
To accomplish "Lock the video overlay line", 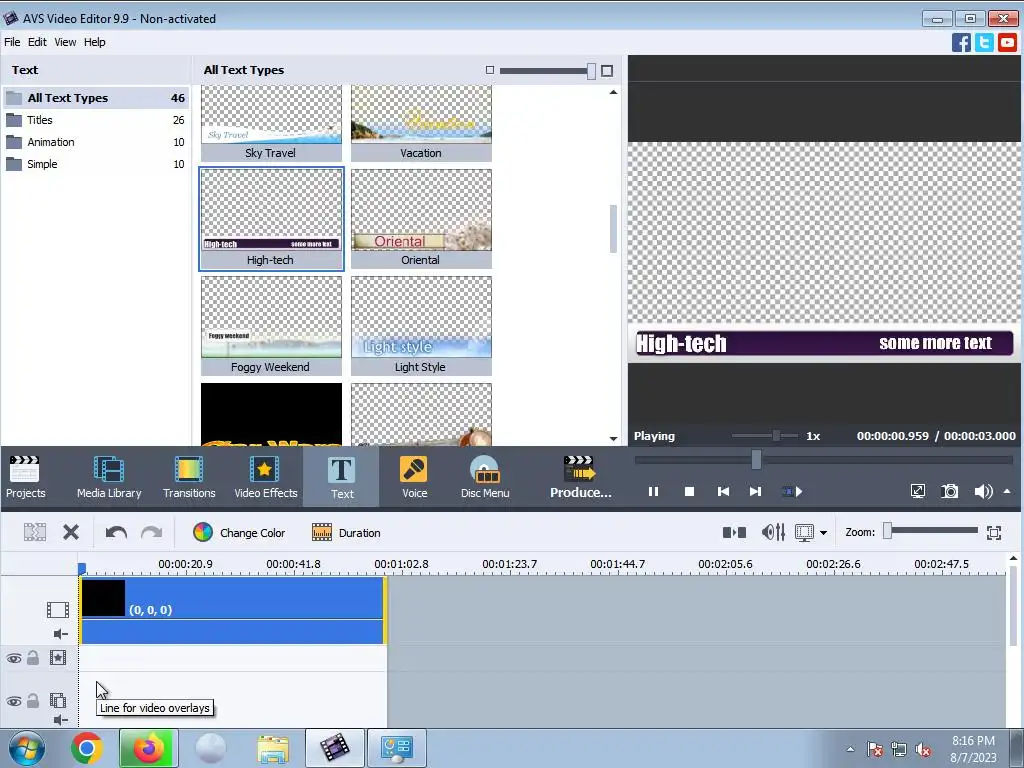I will [33, 701].
